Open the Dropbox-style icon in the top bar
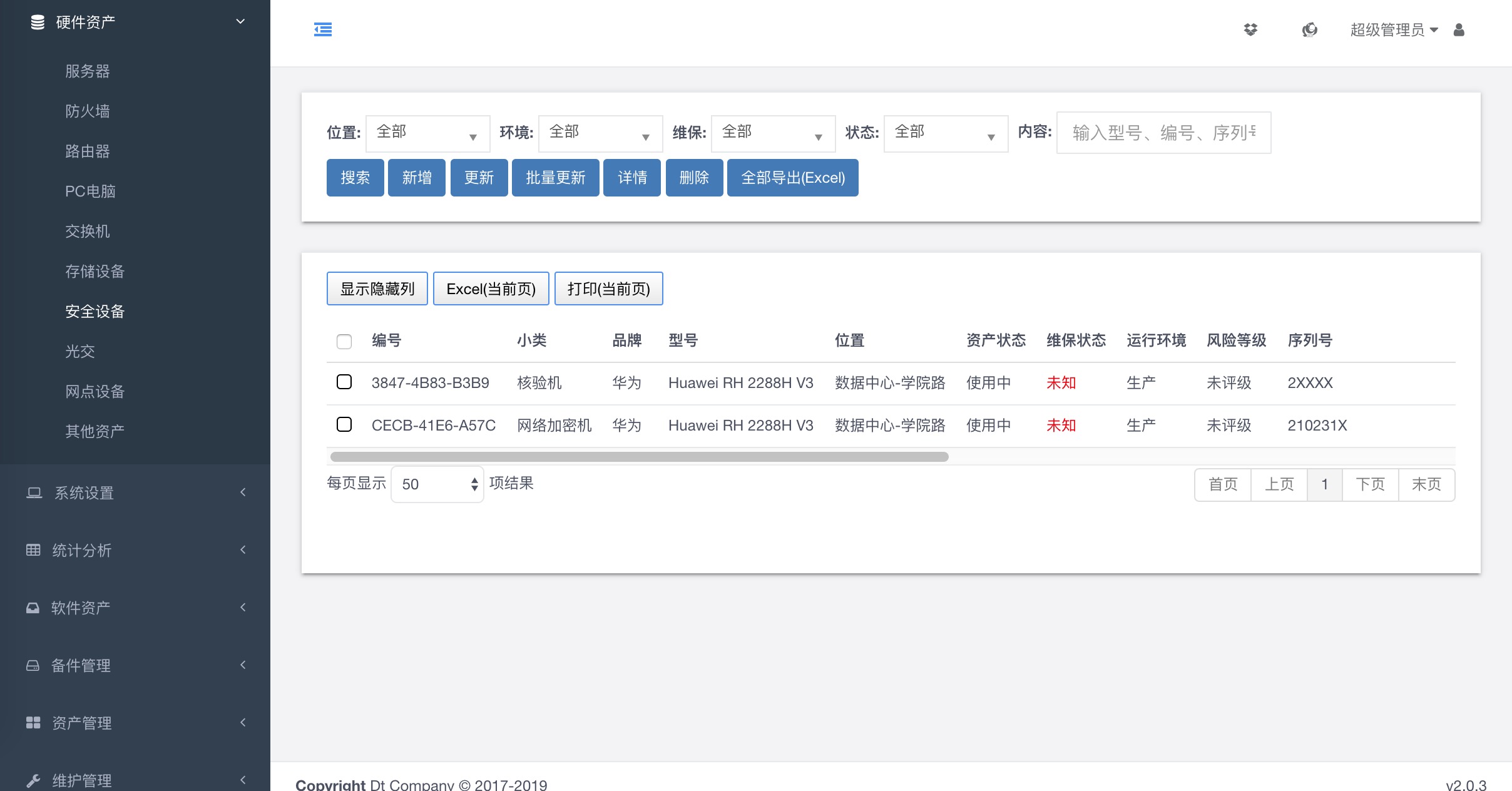The image size is (1512, 791). coord(1252,29)
